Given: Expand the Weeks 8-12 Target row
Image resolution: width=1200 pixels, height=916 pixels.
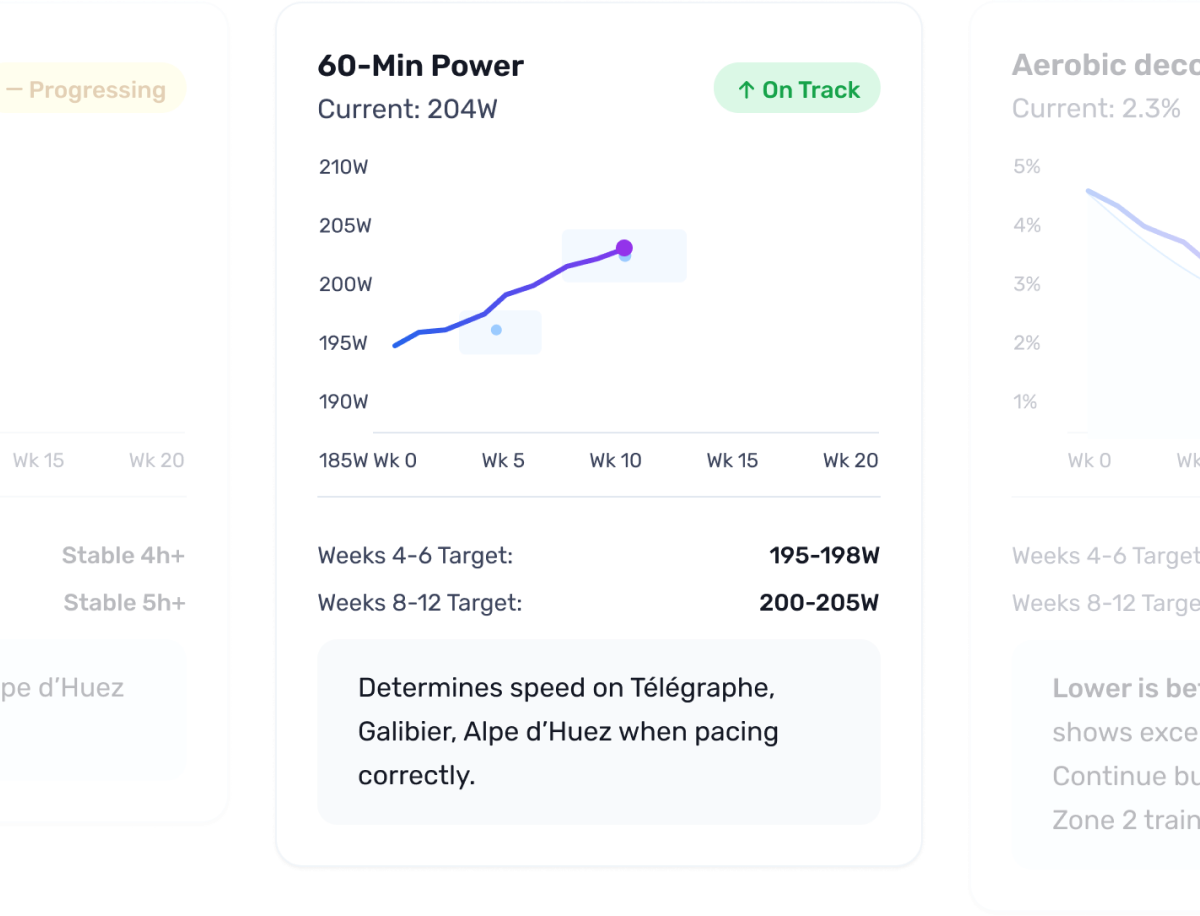Looking at the screenshot, I should [598, 603].
